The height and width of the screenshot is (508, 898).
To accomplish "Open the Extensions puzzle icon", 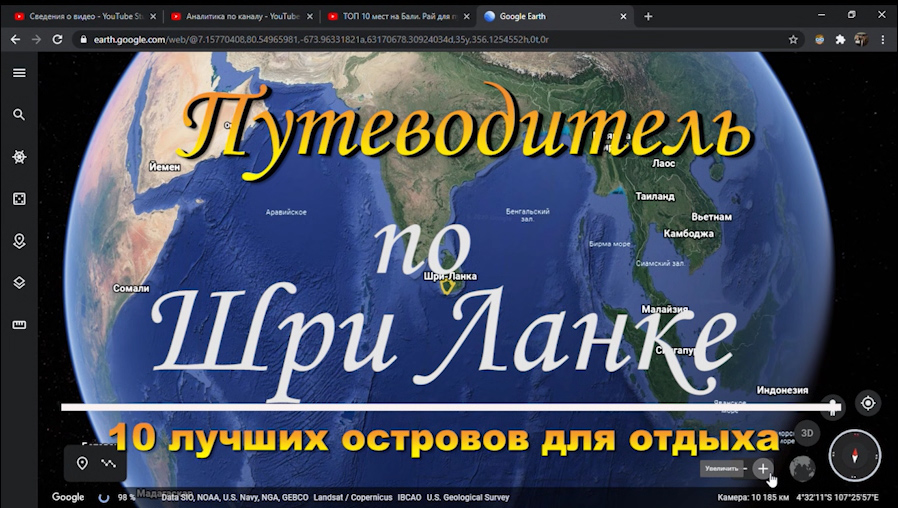I will [x=840, y=40].
